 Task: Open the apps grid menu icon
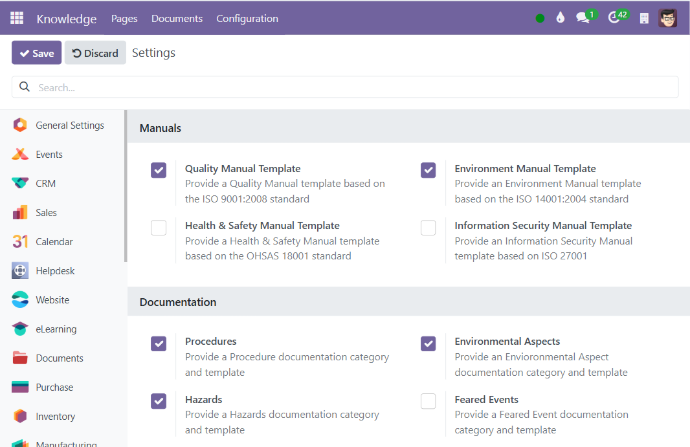[17, 18]
